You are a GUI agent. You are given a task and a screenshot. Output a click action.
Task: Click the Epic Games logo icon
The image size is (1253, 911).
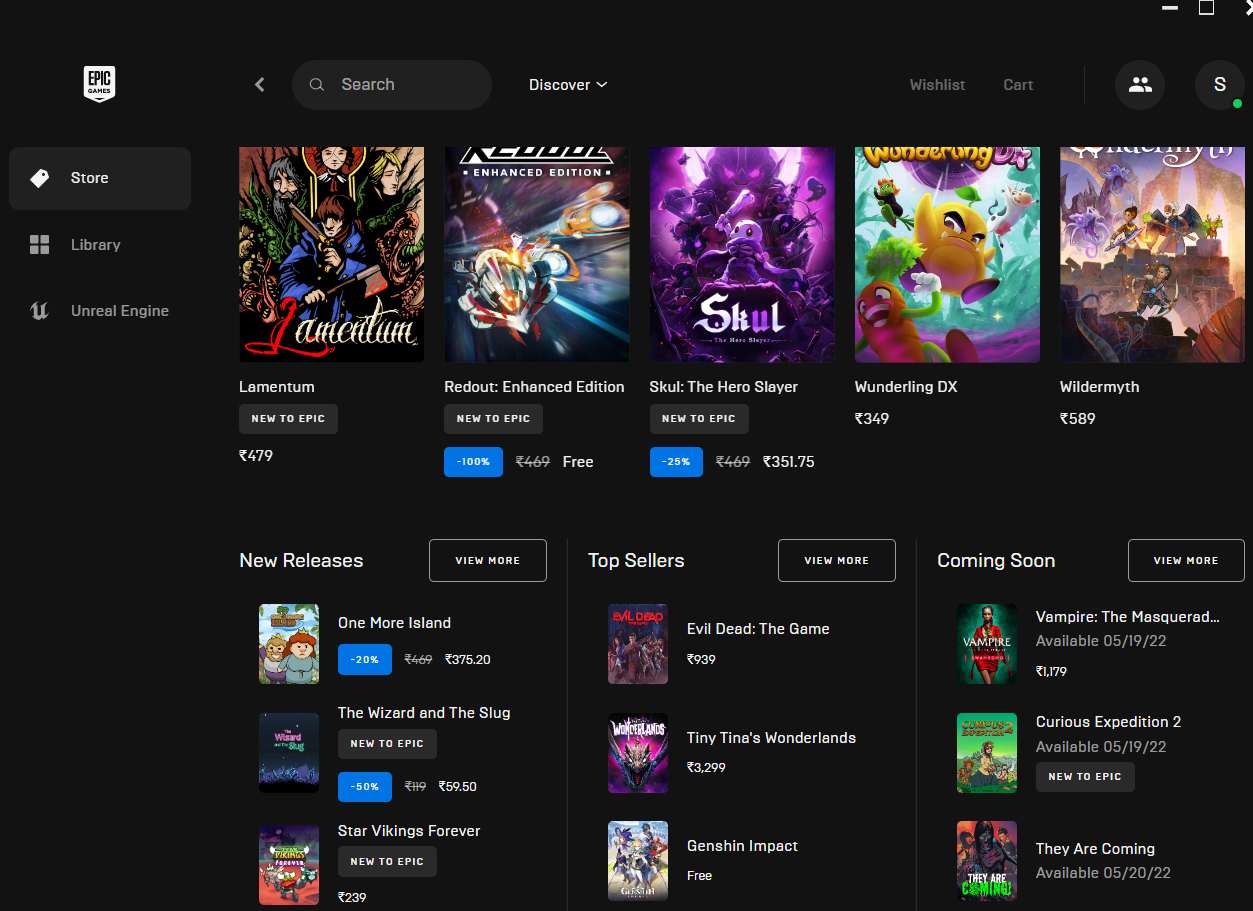[99, 84]
